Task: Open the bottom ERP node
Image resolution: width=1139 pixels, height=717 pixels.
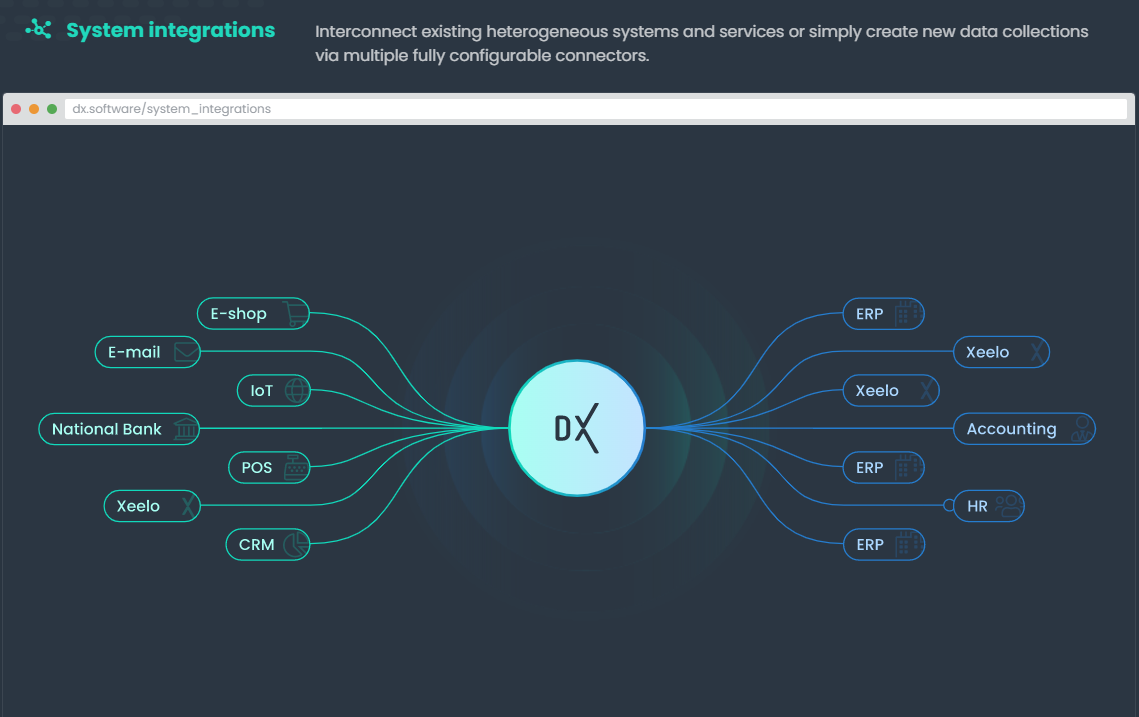Action: coord(884,544)
